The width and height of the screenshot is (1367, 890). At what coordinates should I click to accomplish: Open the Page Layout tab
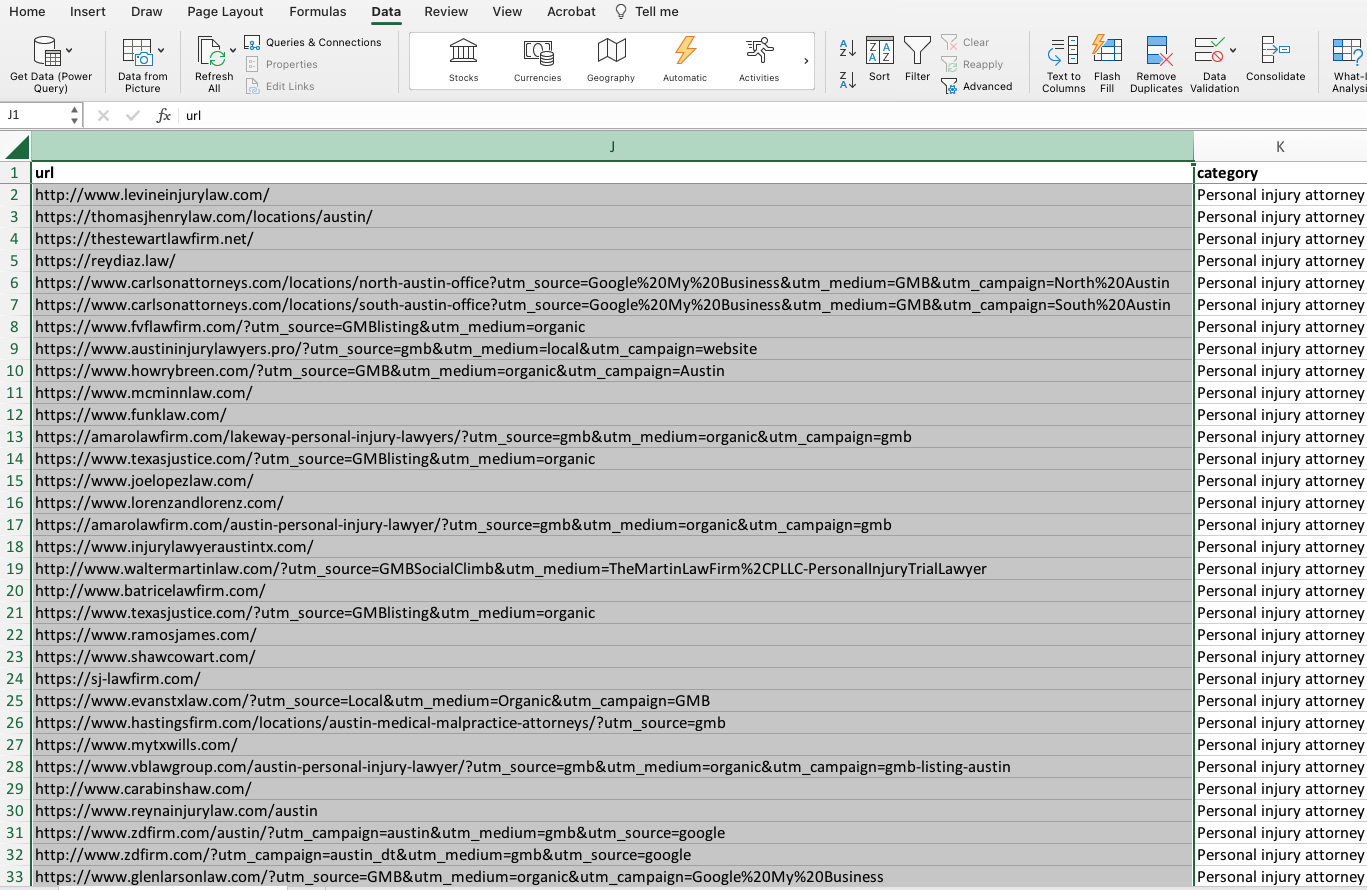[x=225, y=12]
